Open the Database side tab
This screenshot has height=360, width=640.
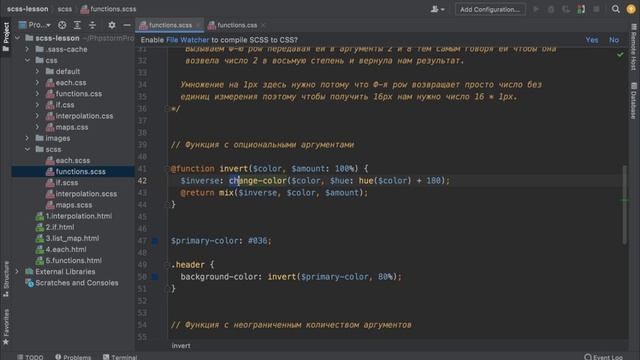point(634,100)
